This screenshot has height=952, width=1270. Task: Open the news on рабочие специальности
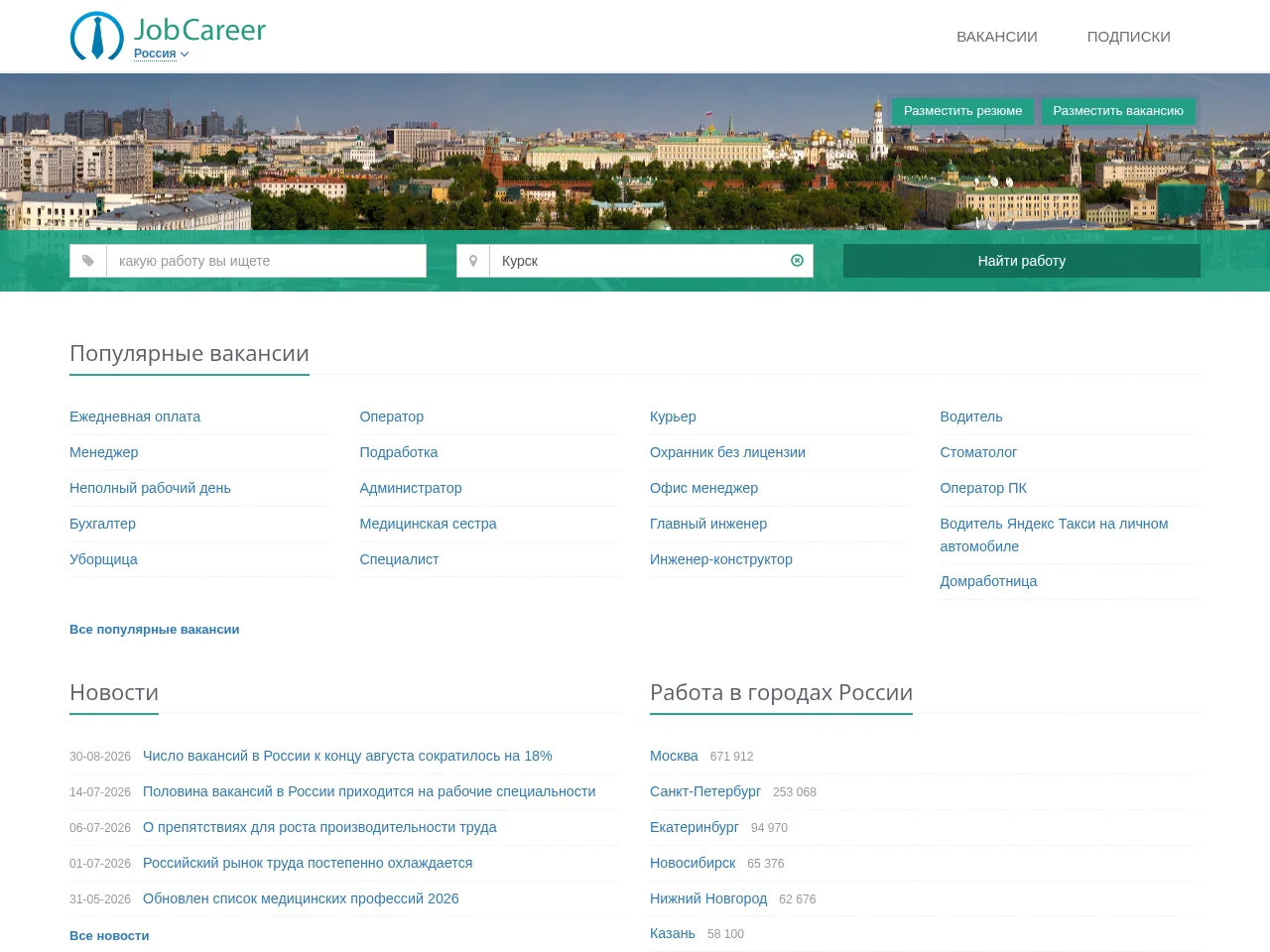(369, 791)
